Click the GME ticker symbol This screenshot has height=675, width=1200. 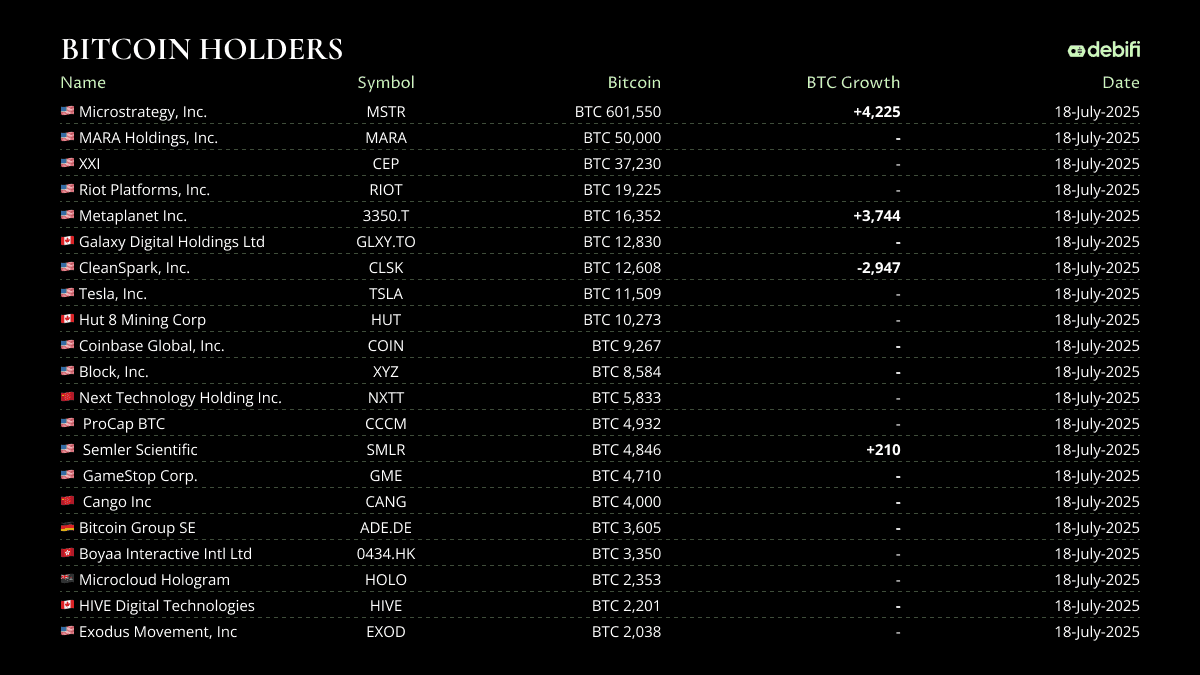coord(386,476)
